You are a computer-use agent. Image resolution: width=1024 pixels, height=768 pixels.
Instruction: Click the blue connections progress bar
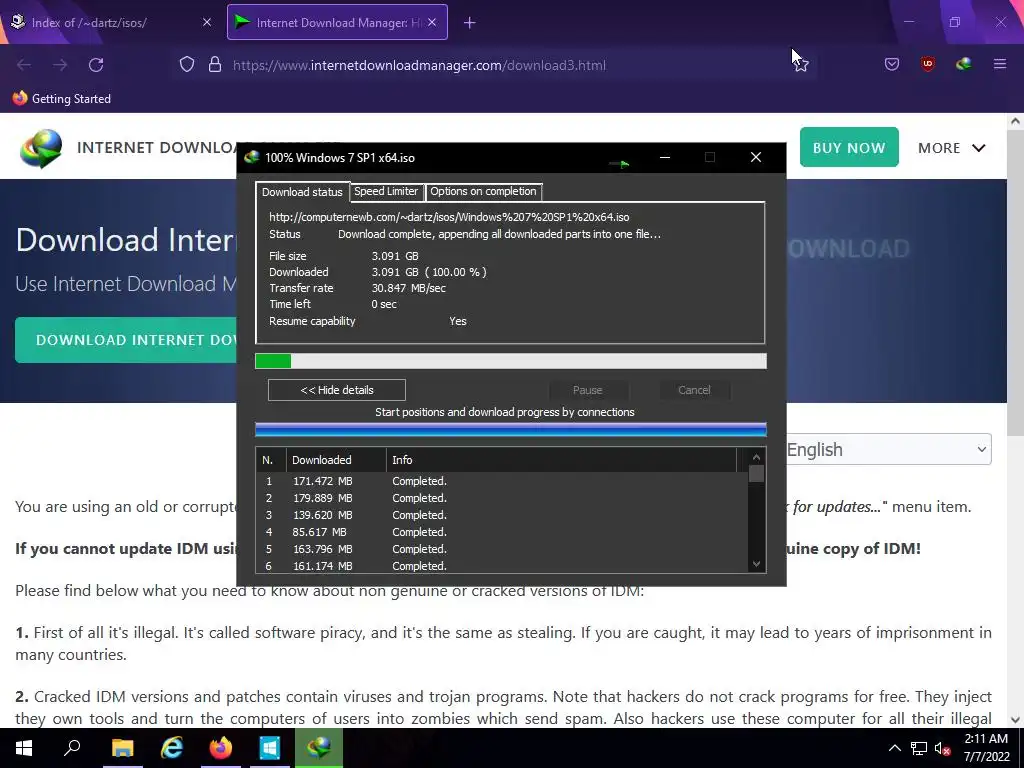(x=511, y=429)
